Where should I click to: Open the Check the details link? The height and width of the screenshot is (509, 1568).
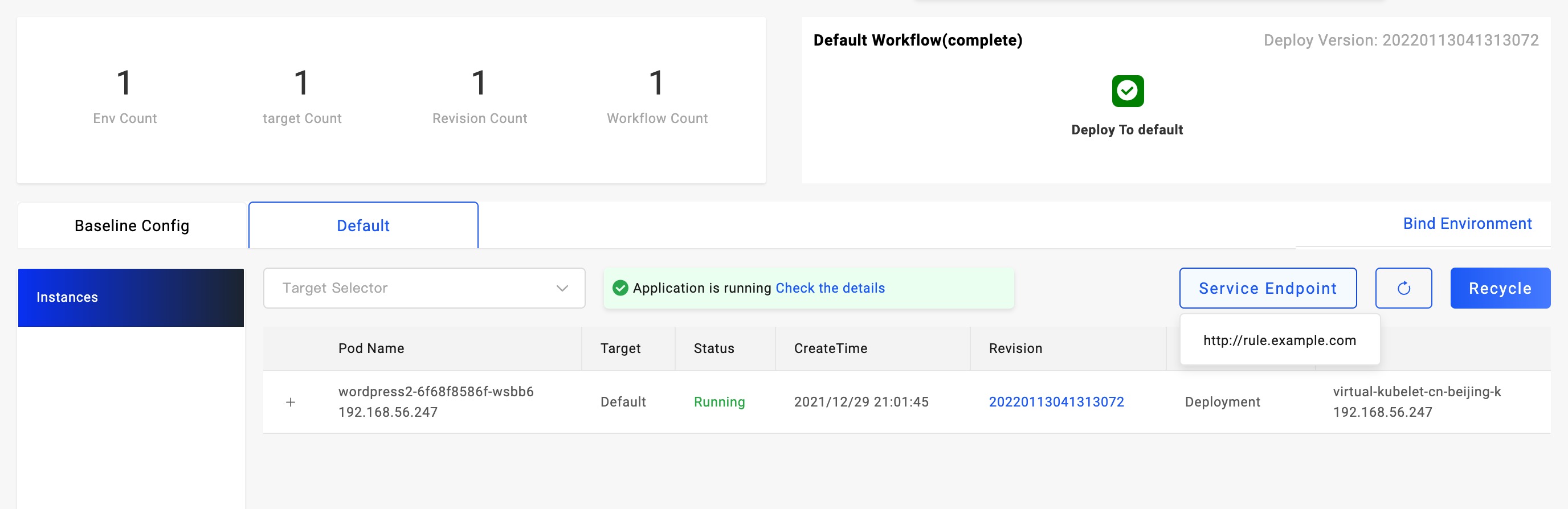[830, 288]
